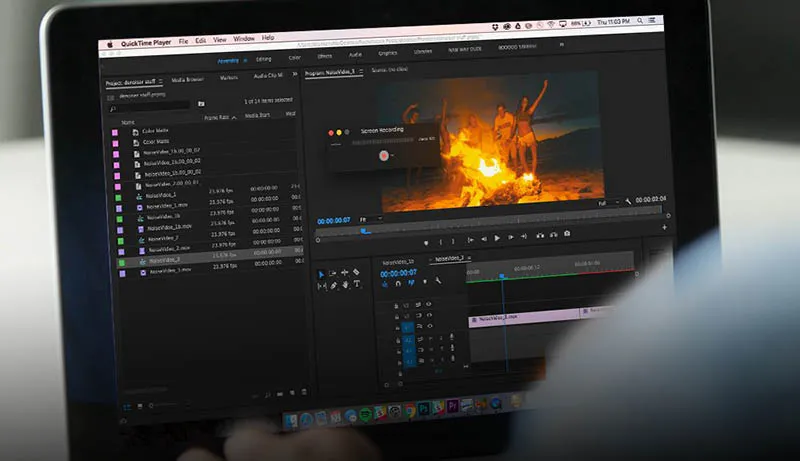The height and width of the screenshot is (461, 800).
Task: Click the blue playhead on the timeline ruler
Action: pos(502,276)
